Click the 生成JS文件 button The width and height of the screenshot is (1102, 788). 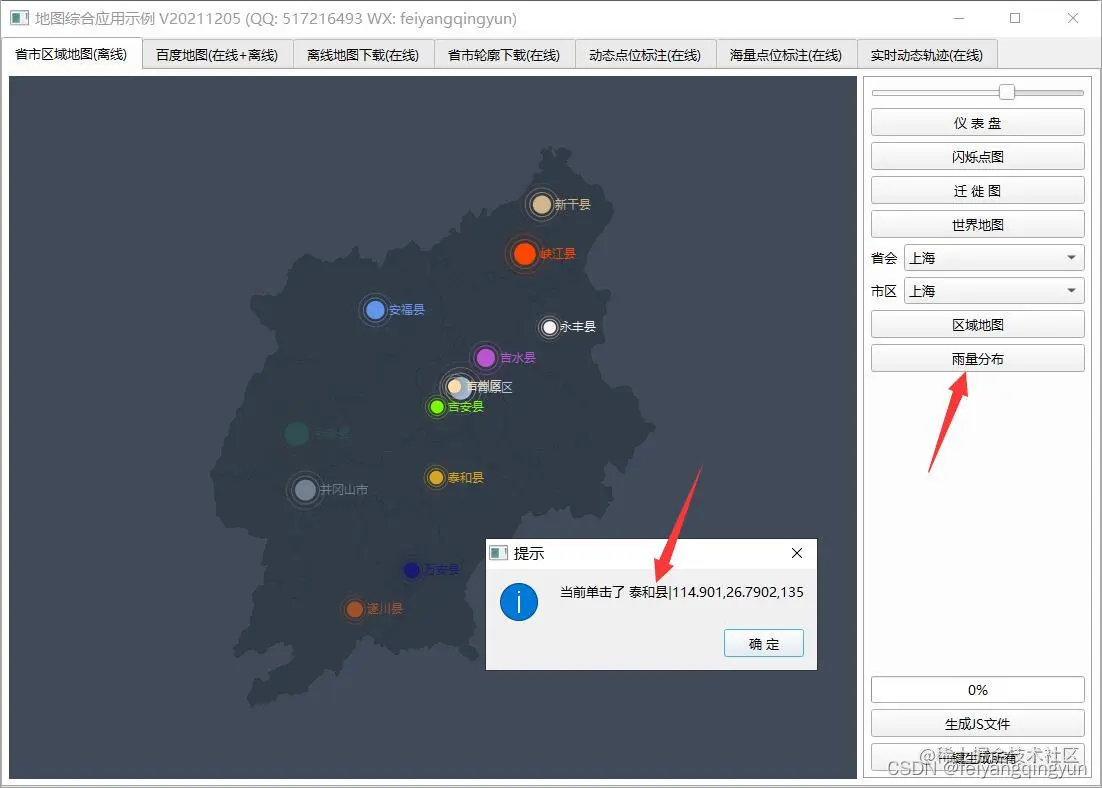tap(977, 723)
